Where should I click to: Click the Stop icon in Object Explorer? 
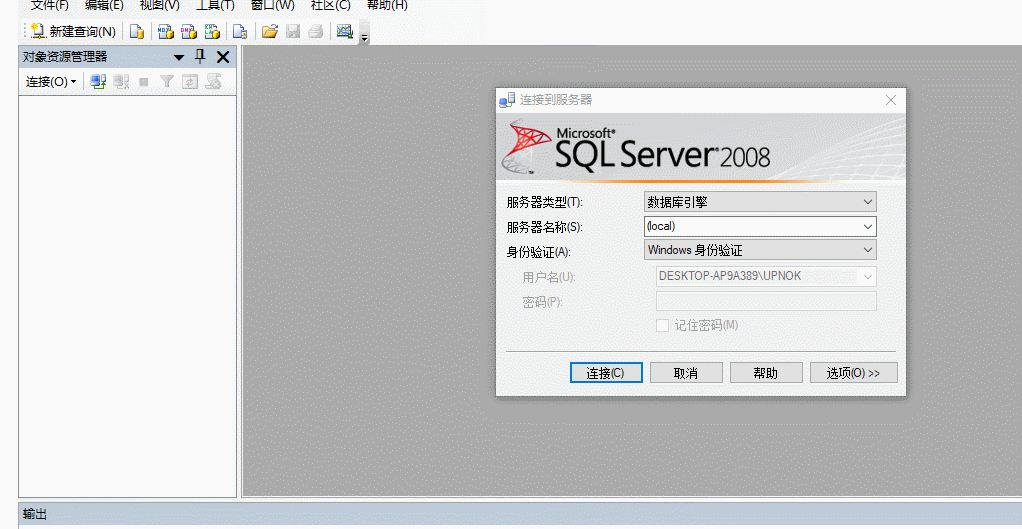pyautogui.click(x=144, y=82)
